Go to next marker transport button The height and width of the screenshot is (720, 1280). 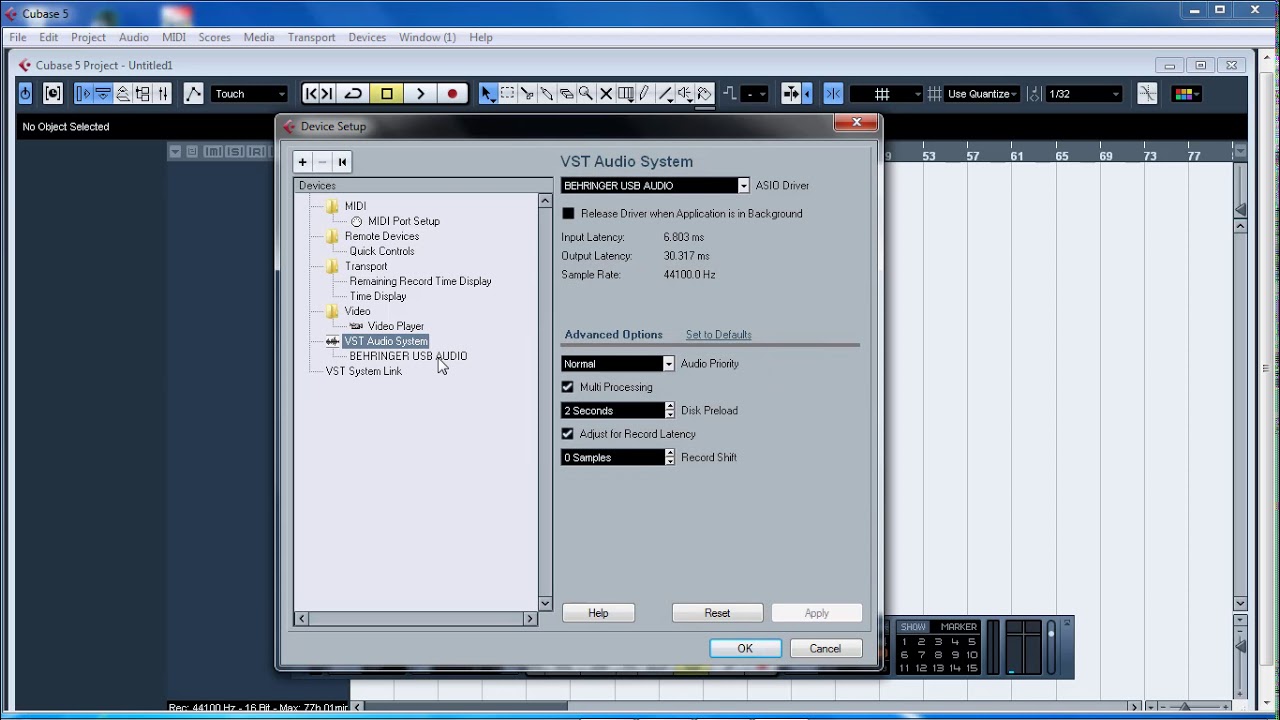coord(327,94)
